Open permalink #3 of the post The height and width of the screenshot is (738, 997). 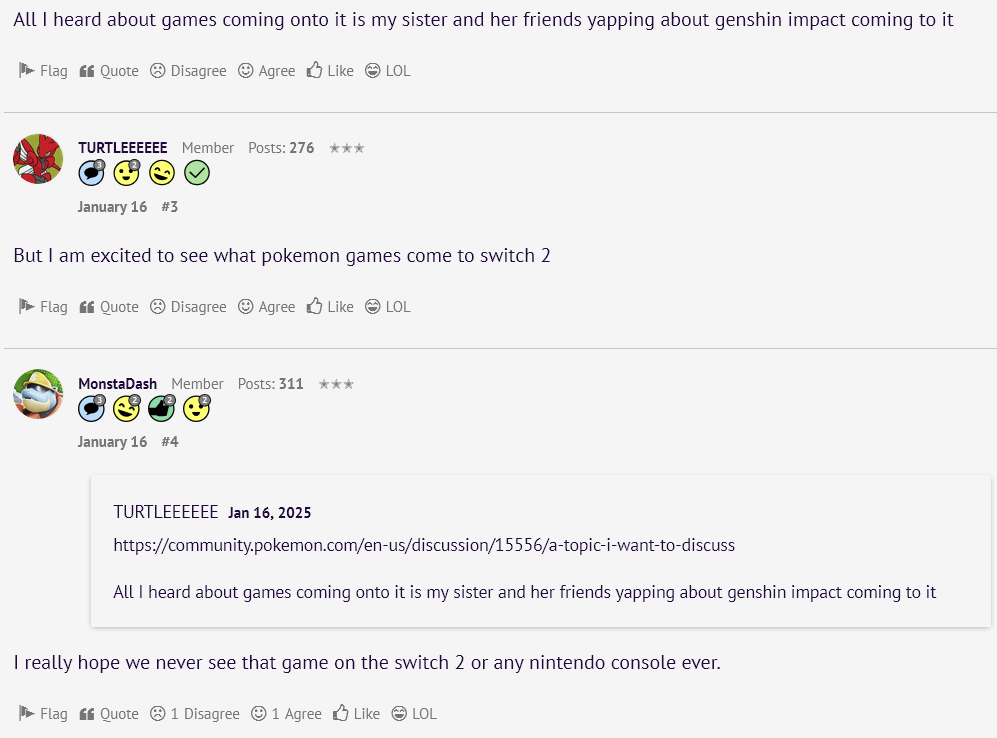pyautogui.click(x=170, y=207)
